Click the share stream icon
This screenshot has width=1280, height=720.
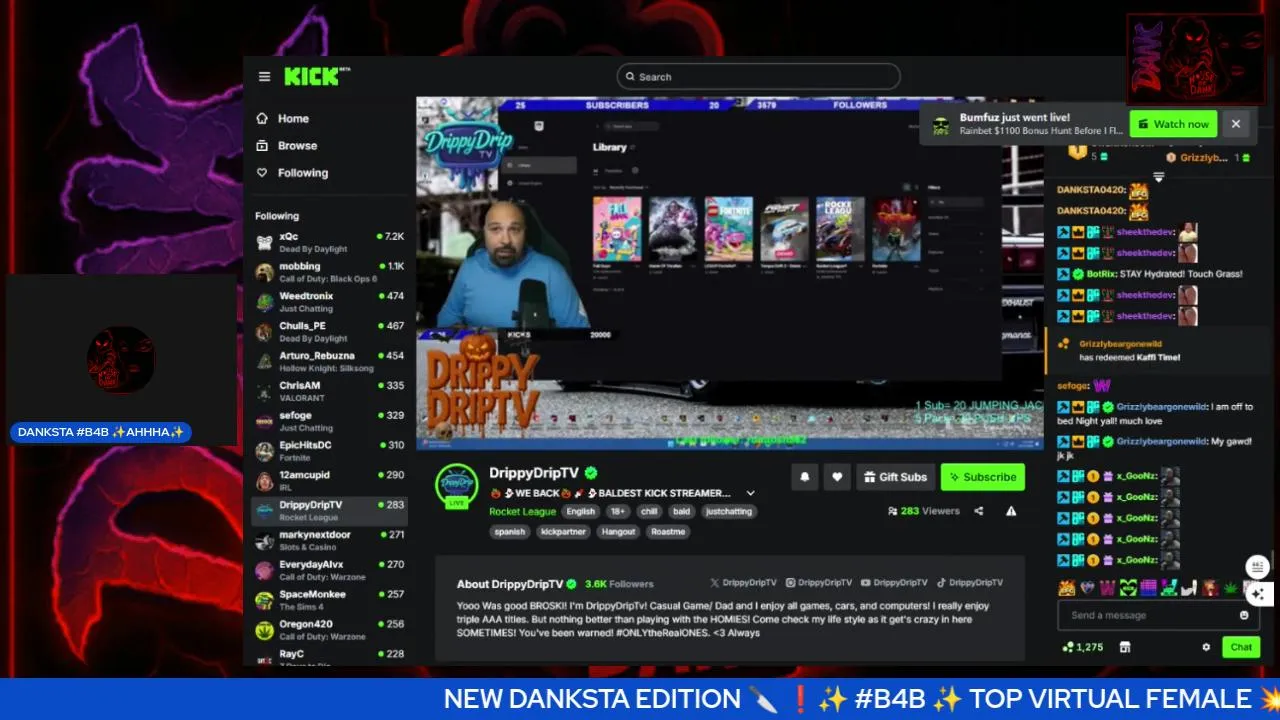click(x=978, y=511)
